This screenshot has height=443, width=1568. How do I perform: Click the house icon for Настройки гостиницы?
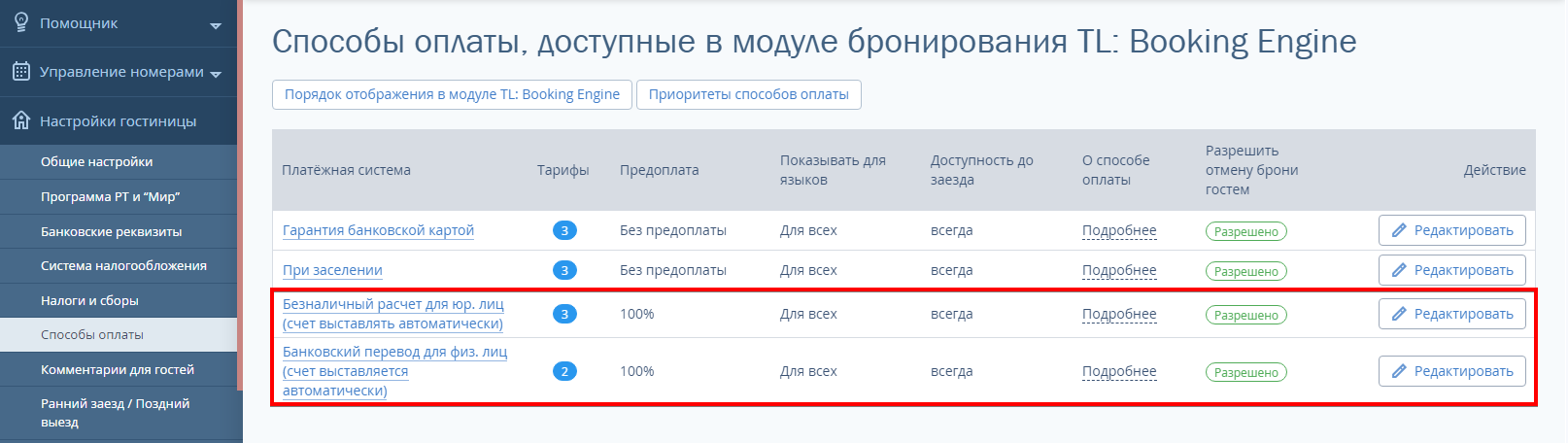20,120
